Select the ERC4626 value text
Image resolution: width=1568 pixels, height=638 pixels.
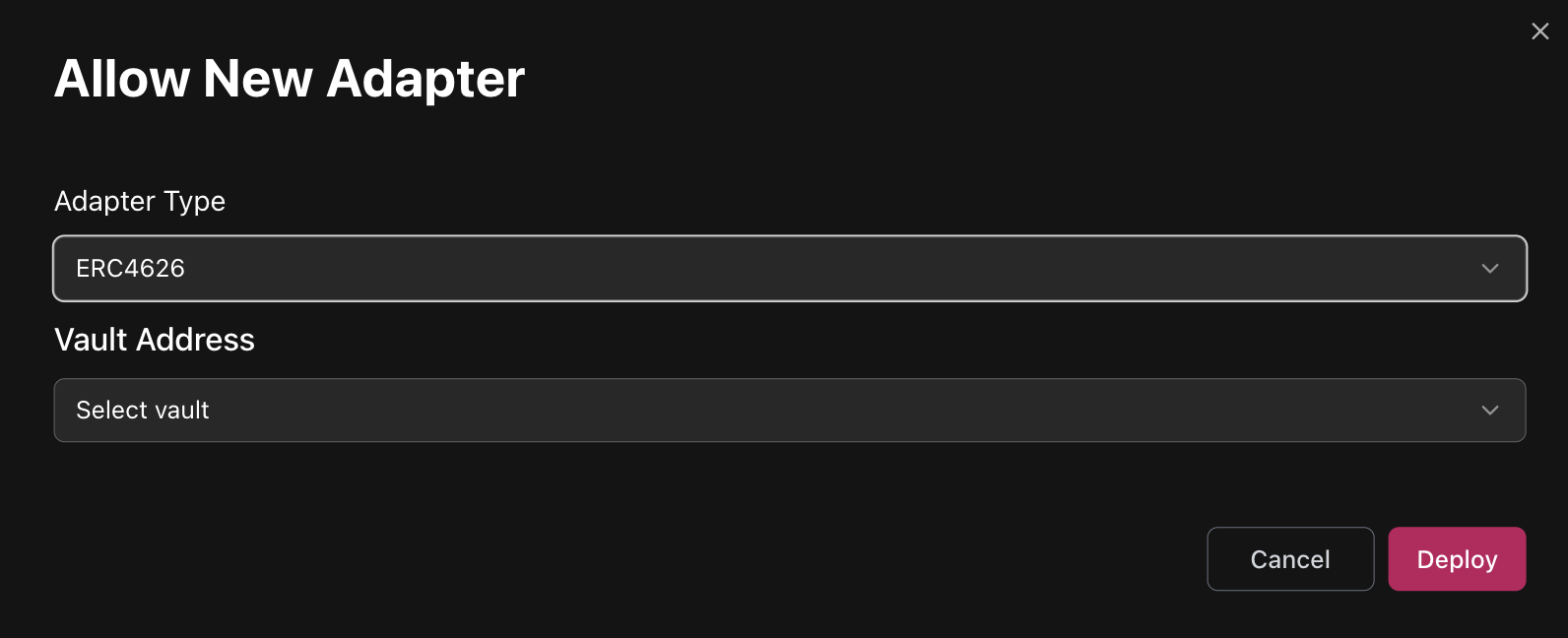130,269
